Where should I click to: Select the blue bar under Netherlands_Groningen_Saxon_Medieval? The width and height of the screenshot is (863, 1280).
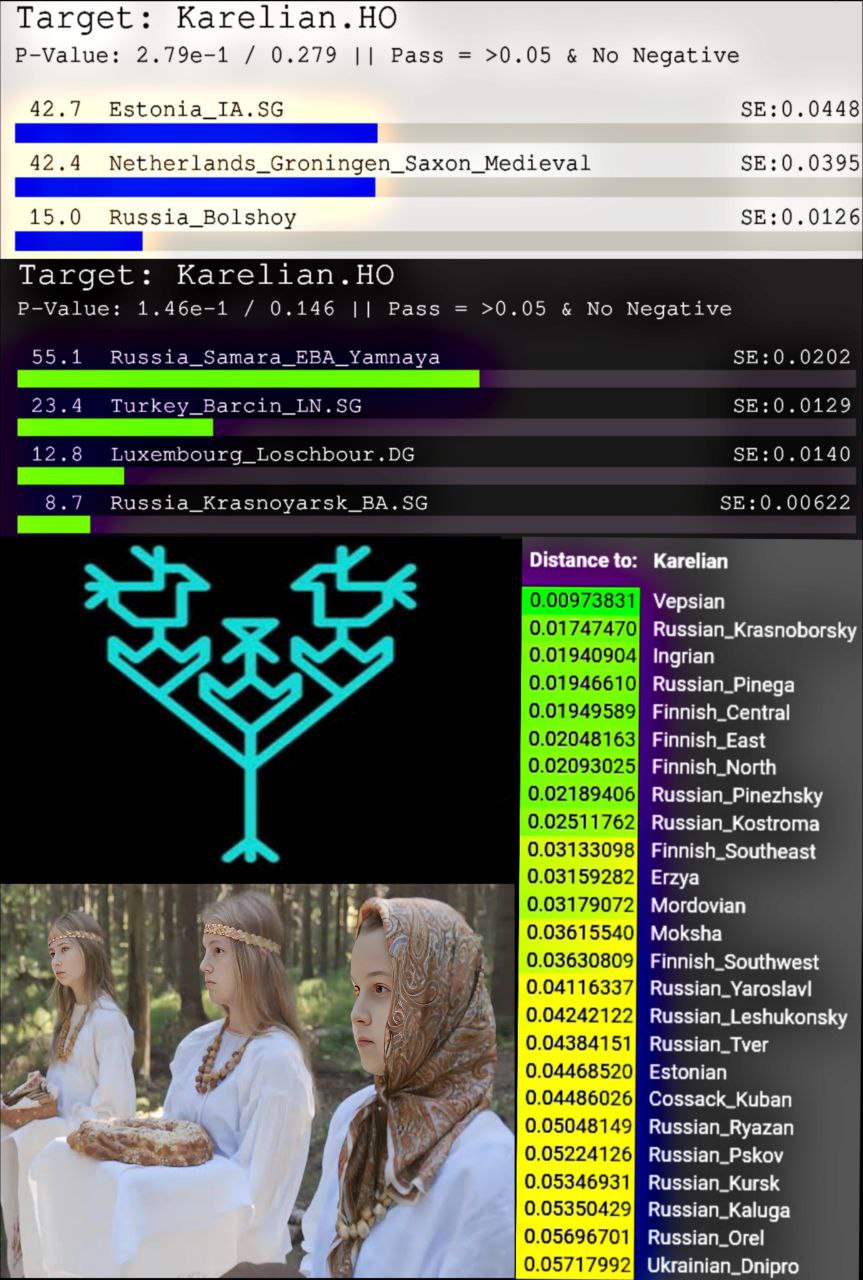pyautogui.click(x=195, y=187)
